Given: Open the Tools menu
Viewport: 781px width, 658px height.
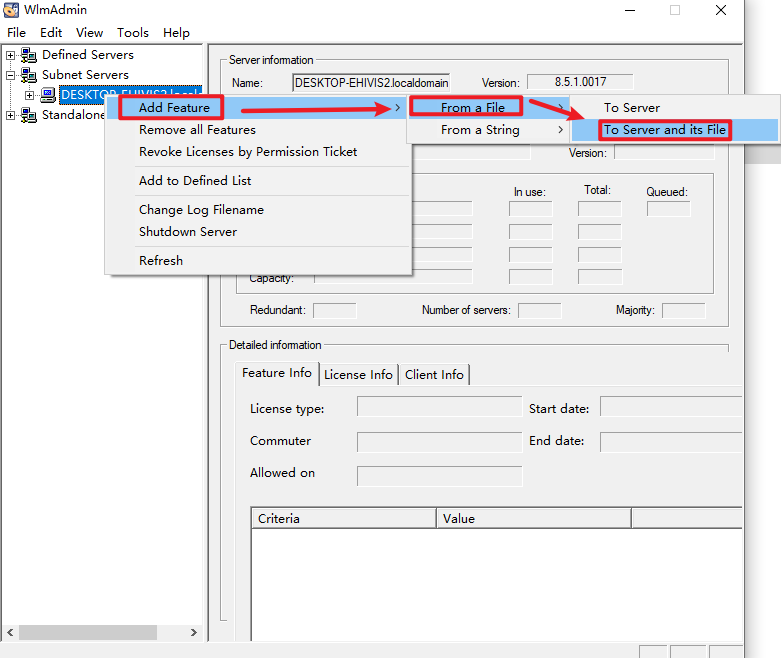Looking at the screenshot, I should [x=132, y=32].
